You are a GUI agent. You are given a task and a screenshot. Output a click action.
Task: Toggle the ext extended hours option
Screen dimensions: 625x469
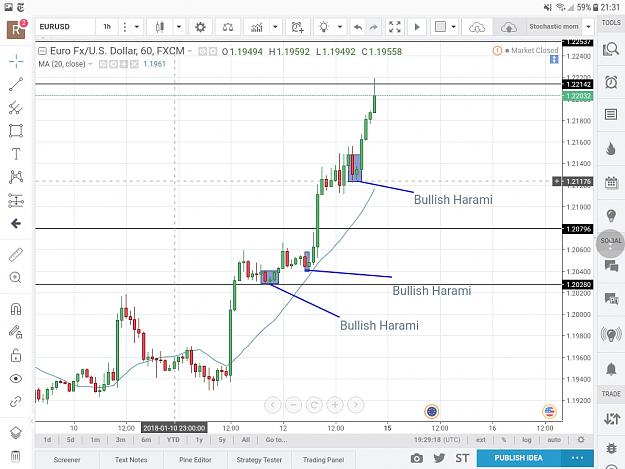point(481,440)
